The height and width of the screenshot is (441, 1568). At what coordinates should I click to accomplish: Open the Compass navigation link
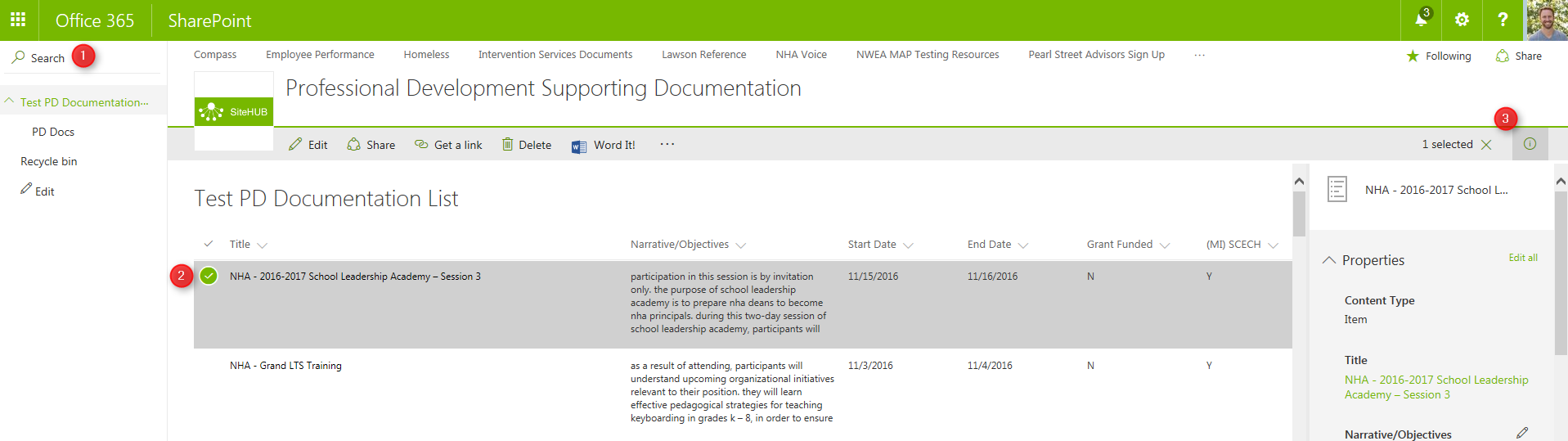pos(215,55)
